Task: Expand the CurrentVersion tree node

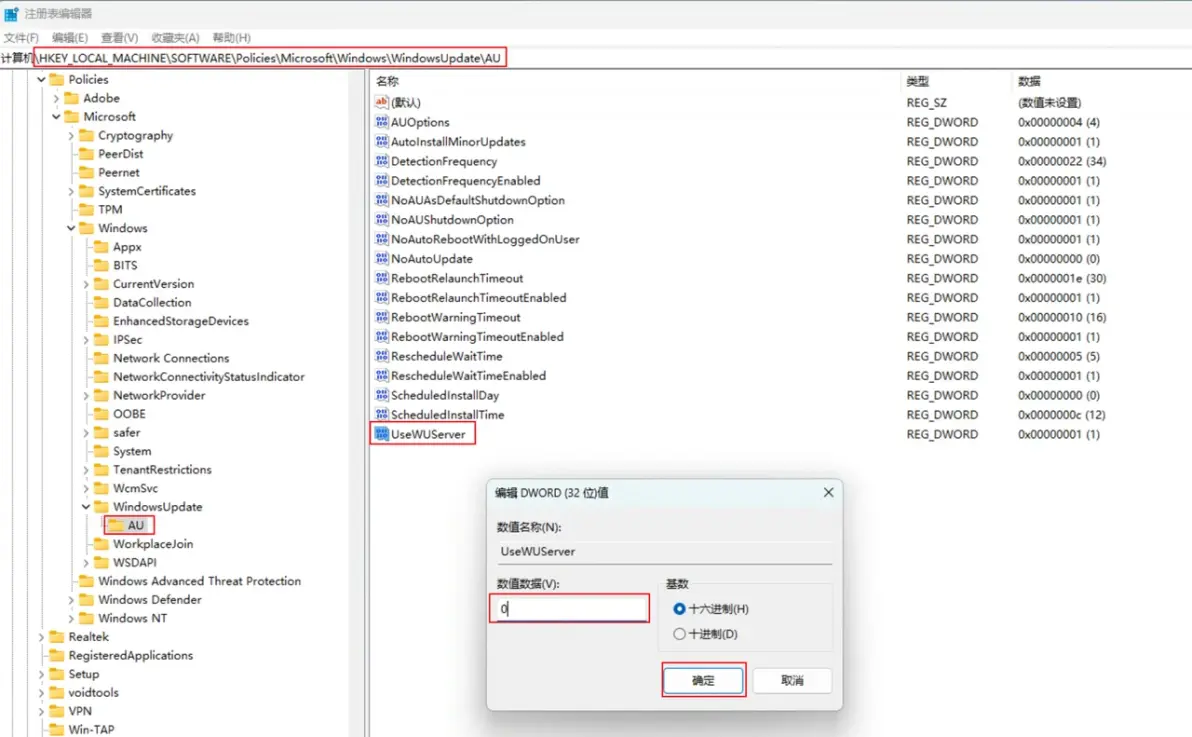Action: [86, 284]
